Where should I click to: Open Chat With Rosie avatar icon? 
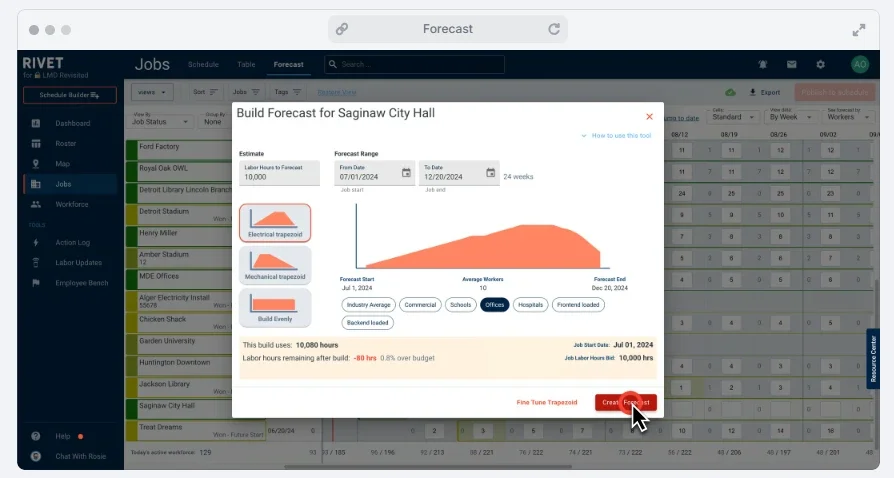pos(36,456)
